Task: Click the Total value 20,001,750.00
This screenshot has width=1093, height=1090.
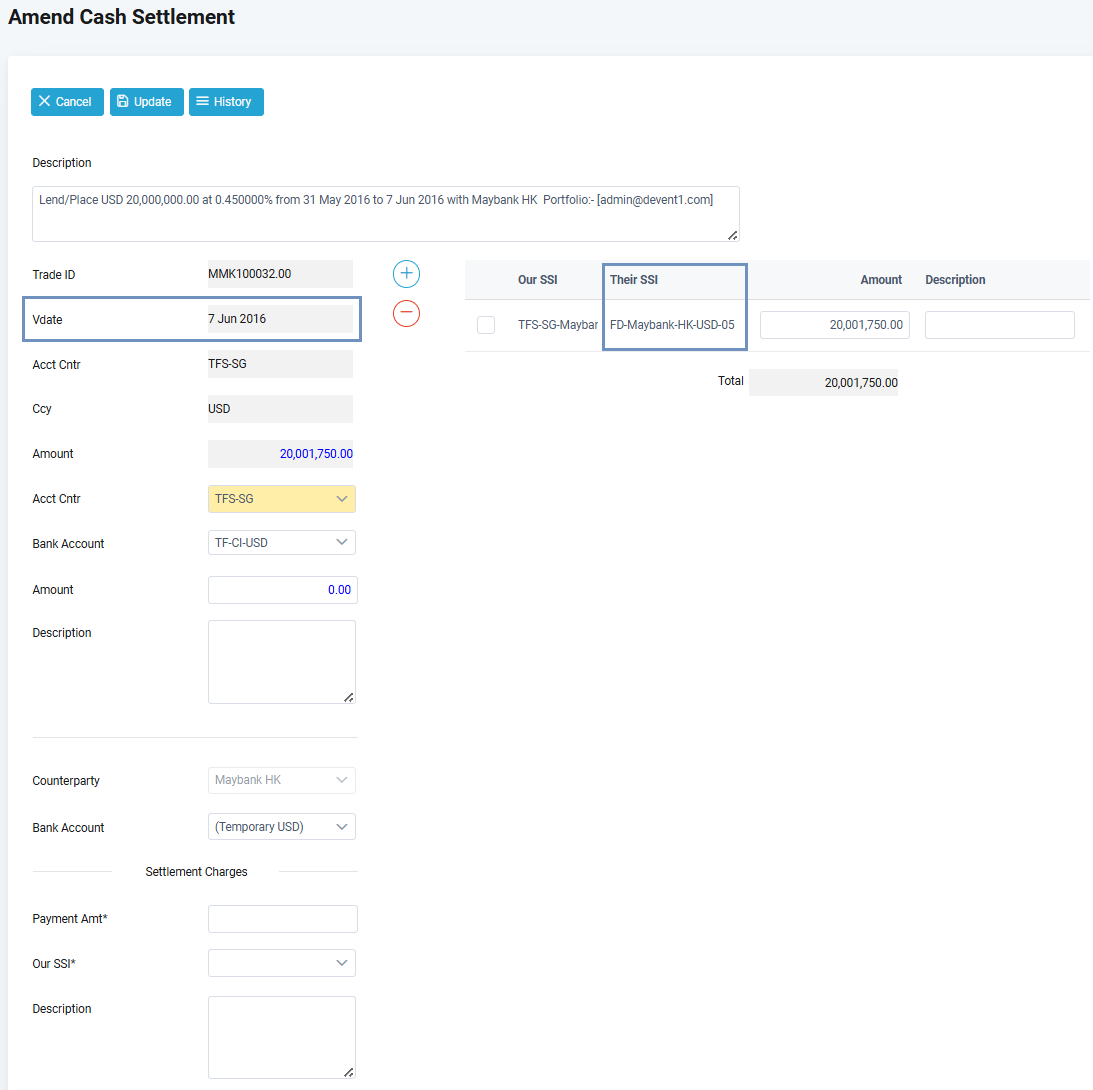Action: [823, 383]
